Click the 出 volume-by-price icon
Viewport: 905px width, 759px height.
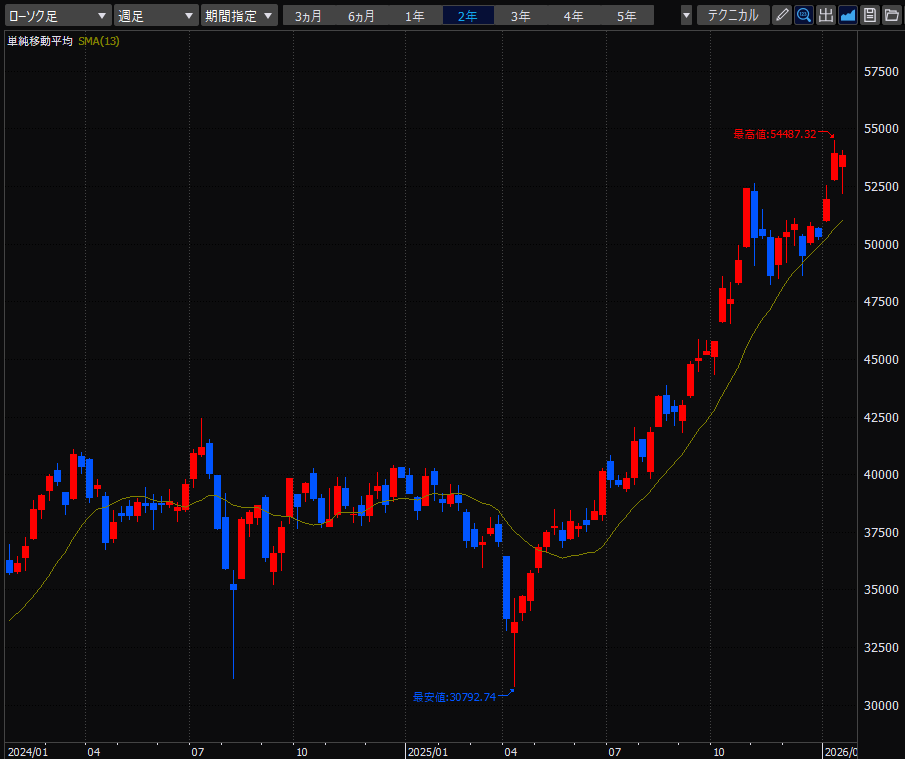point(826,15)
